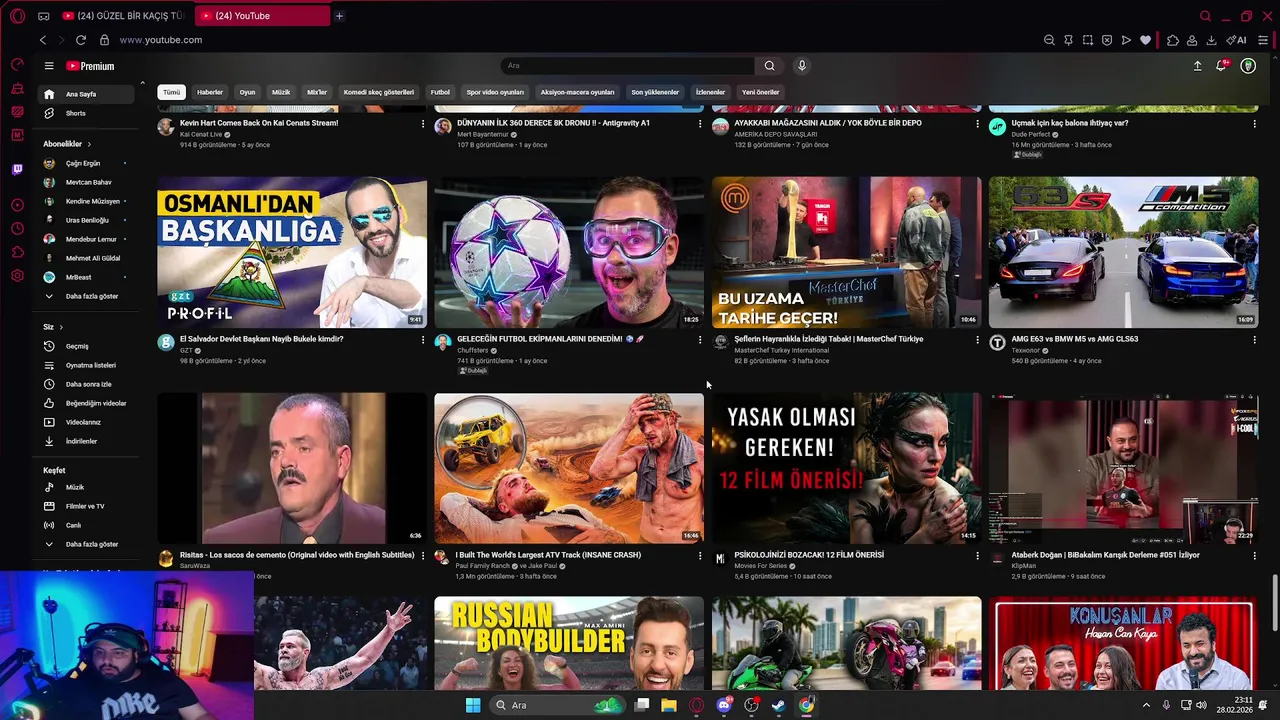Open YouTube notifications bell
The width and height of the screenshot is (1280, 720).
(1221, 66)
